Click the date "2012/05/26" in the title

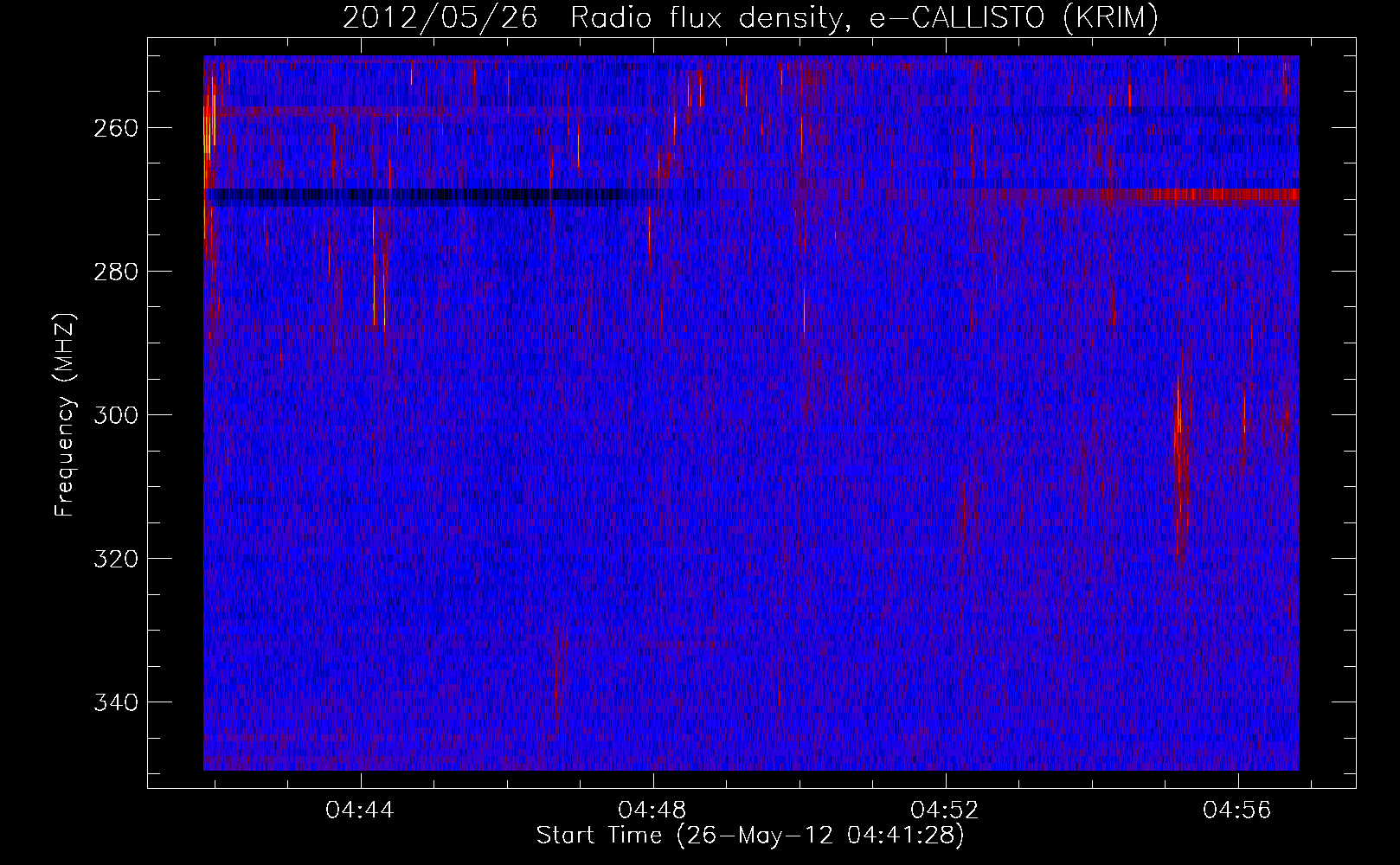click(440, 17)
